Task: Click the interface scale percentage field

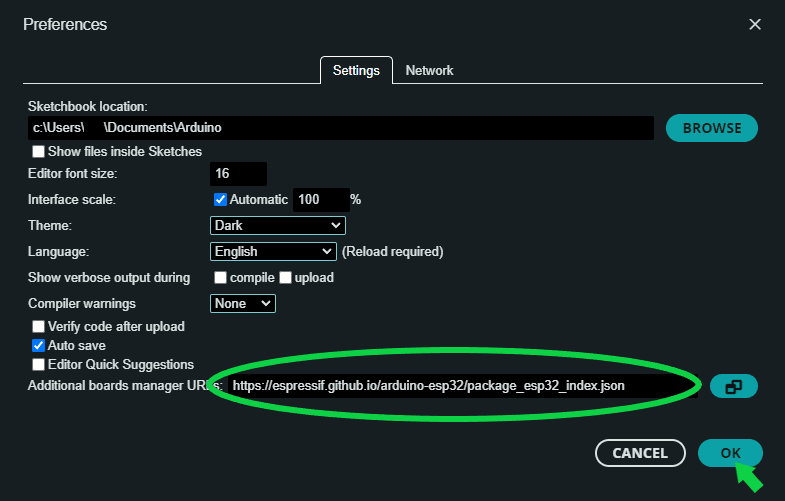Action: tap(321, 200)
